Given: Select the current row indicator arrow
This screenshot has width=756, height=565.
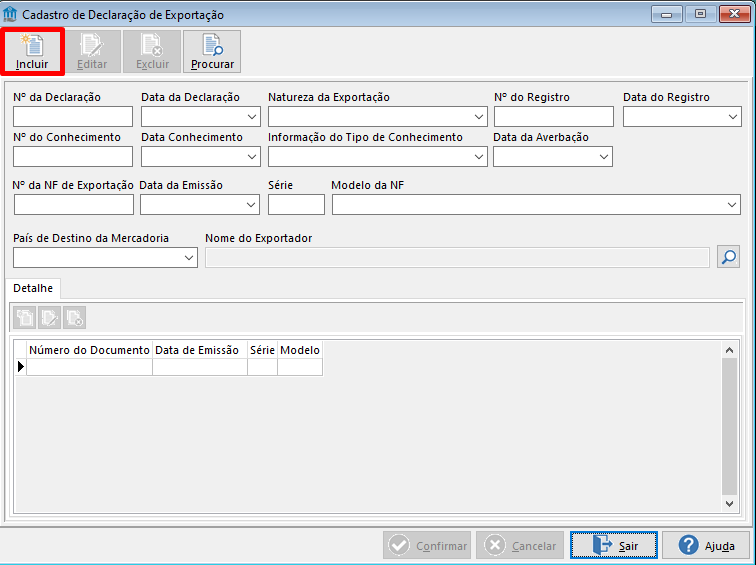Looking at the screenshot, I should point(20,367).
